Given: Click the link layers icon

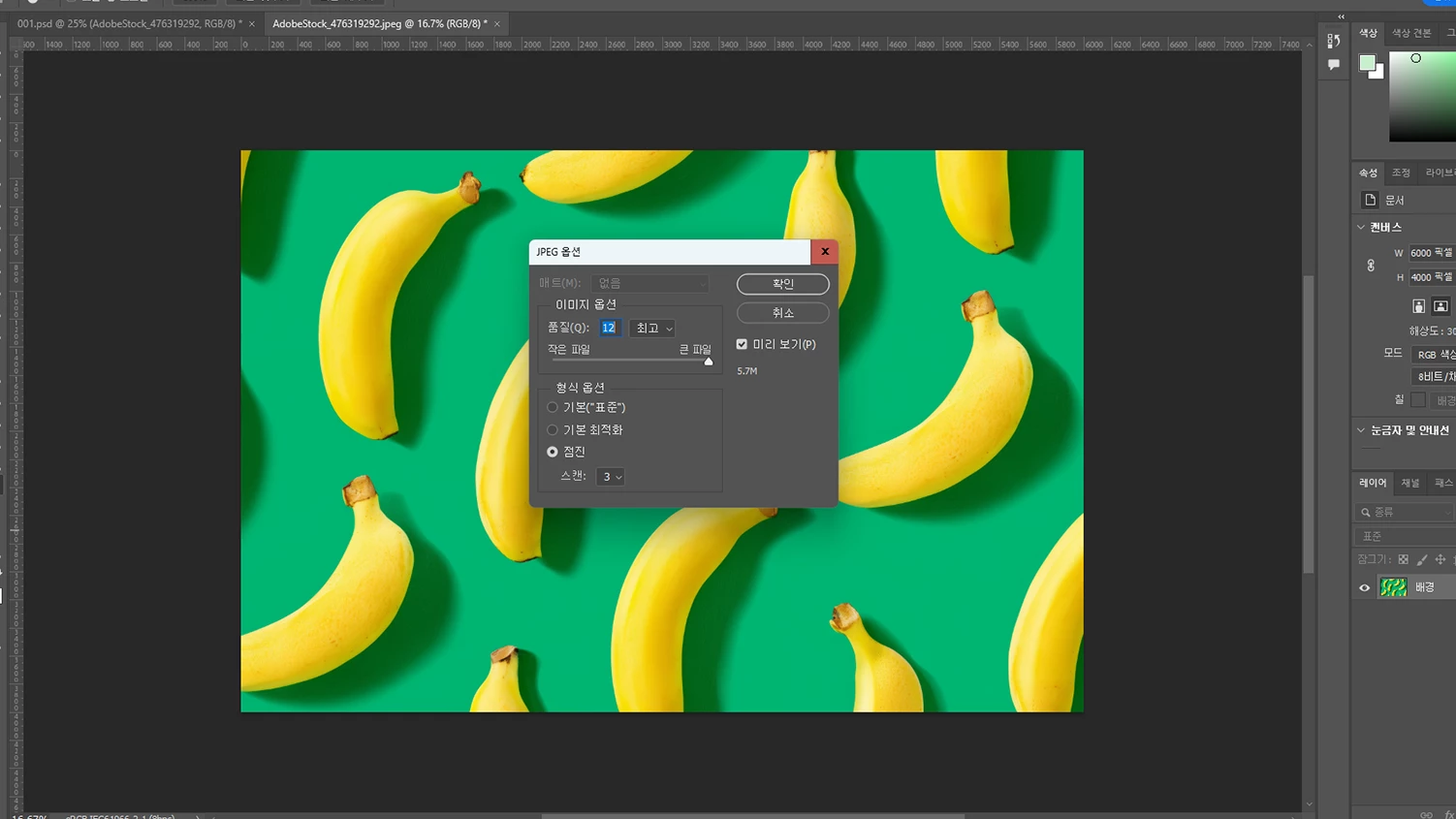Looking at the screenshot, I should click(x=1426, y=814).
